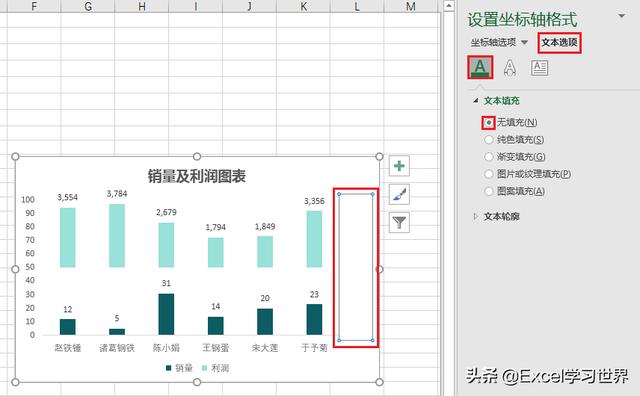Open the Text Effects icon tab
Image resolution: width=640 pixels, height=396 pixels.
[x=509, y=68]
